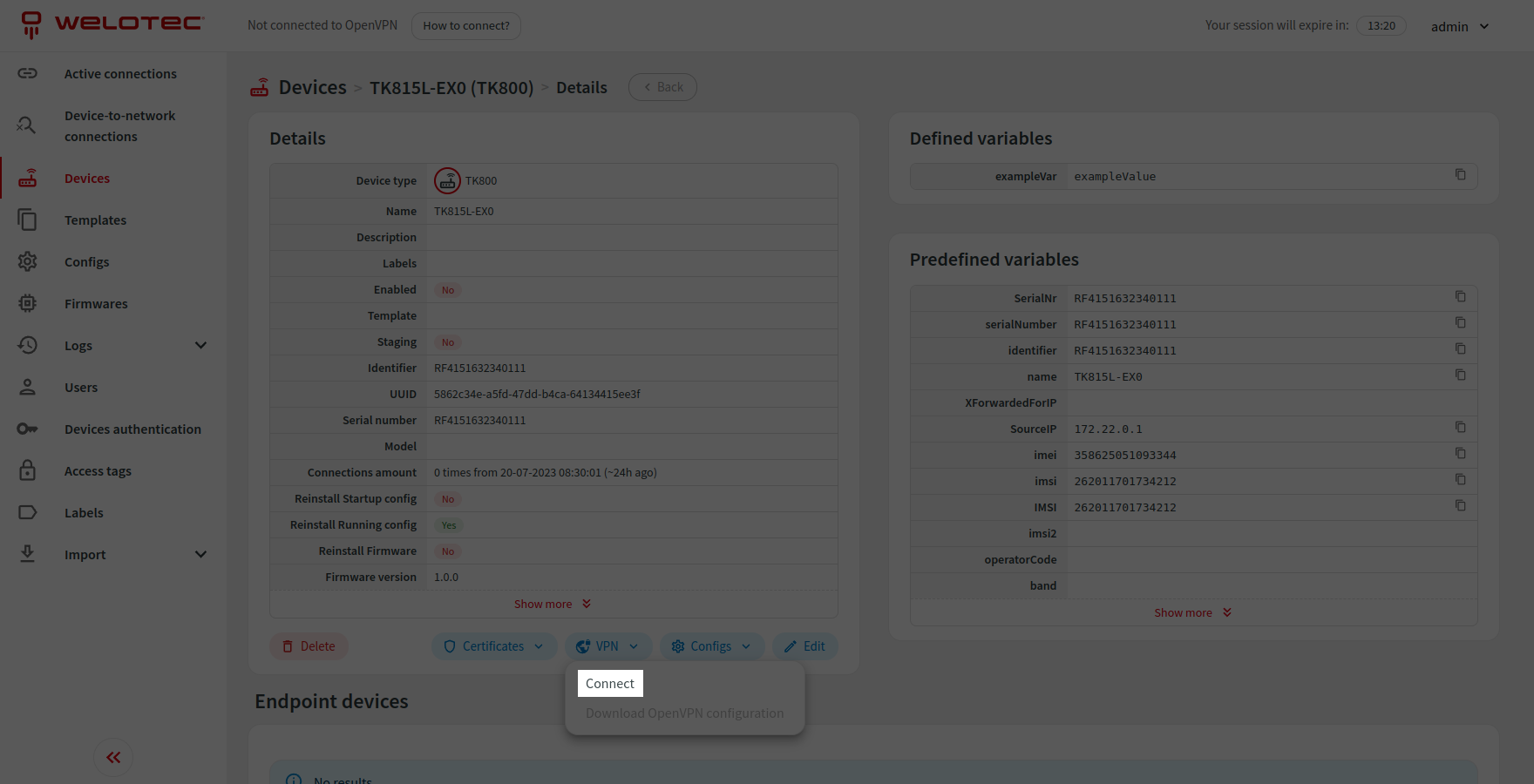The height and width of the screenshot is (784, 1534).
Task: Show more device details
Action: (x=553, y=604)
